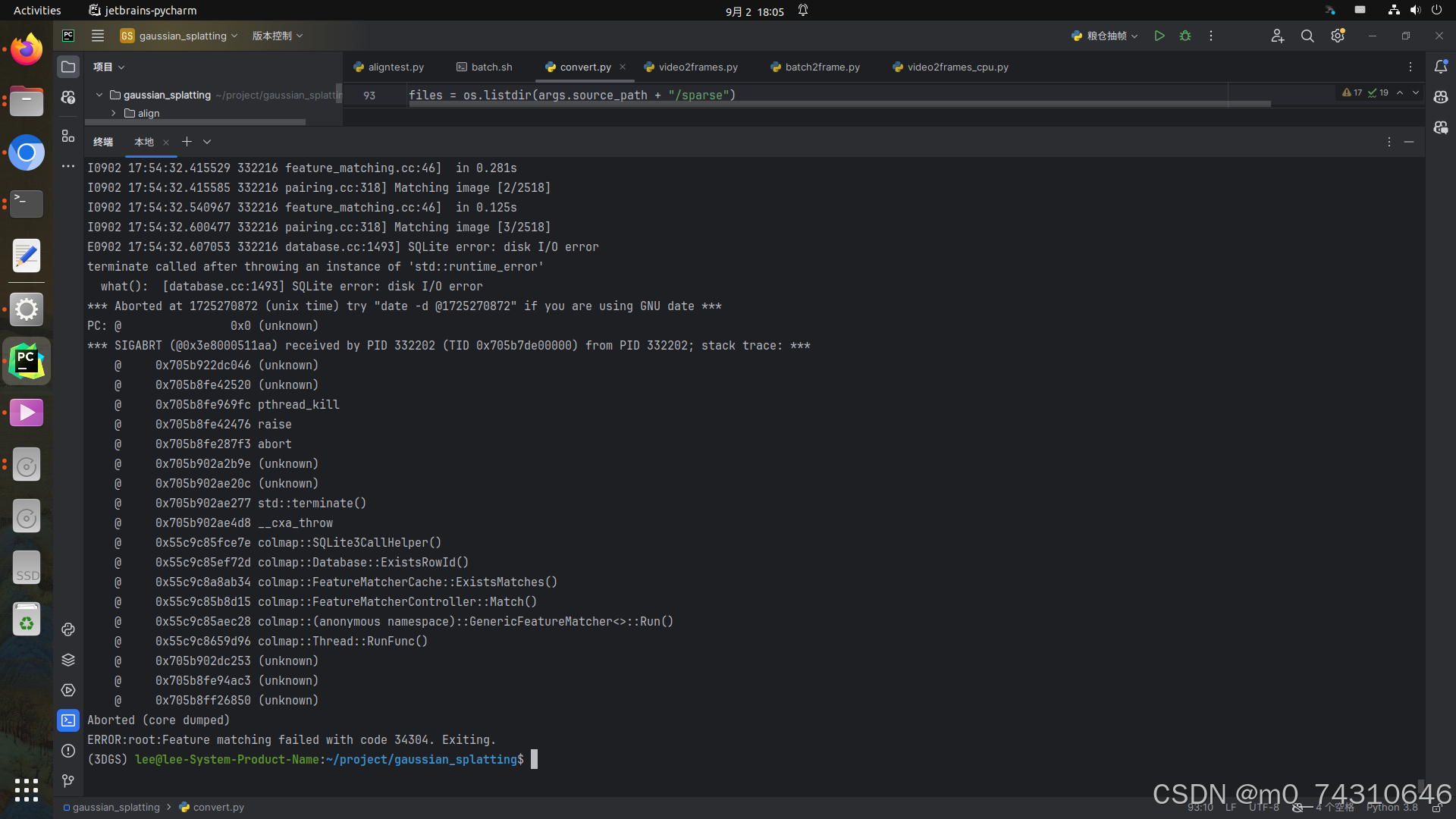Open the main hamburger menu
The width and height of the screenshot is (1456, 819).
click(x=98, y=36)
